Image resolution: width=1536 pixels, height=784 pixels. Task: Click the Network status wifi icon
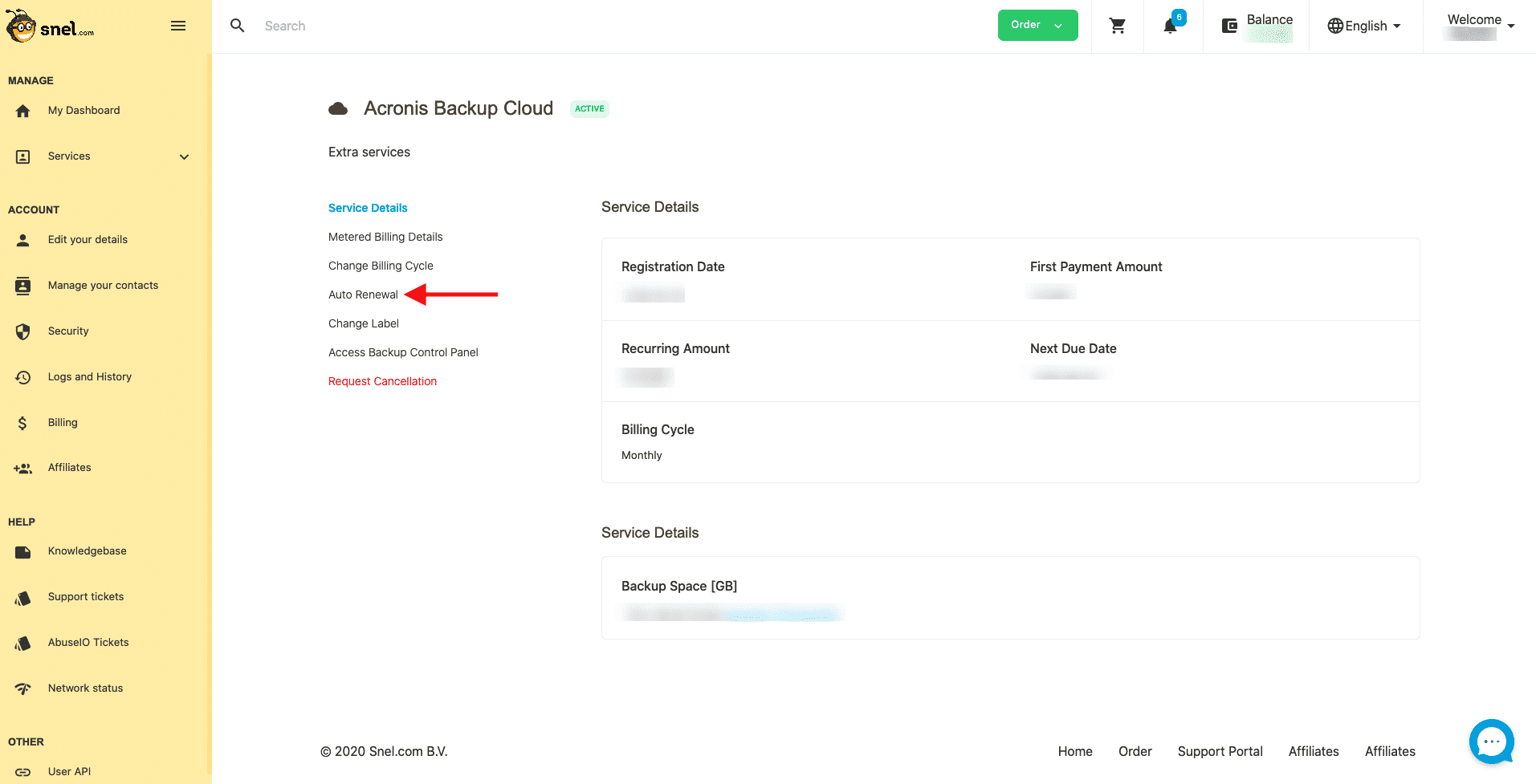coord(22,689)
